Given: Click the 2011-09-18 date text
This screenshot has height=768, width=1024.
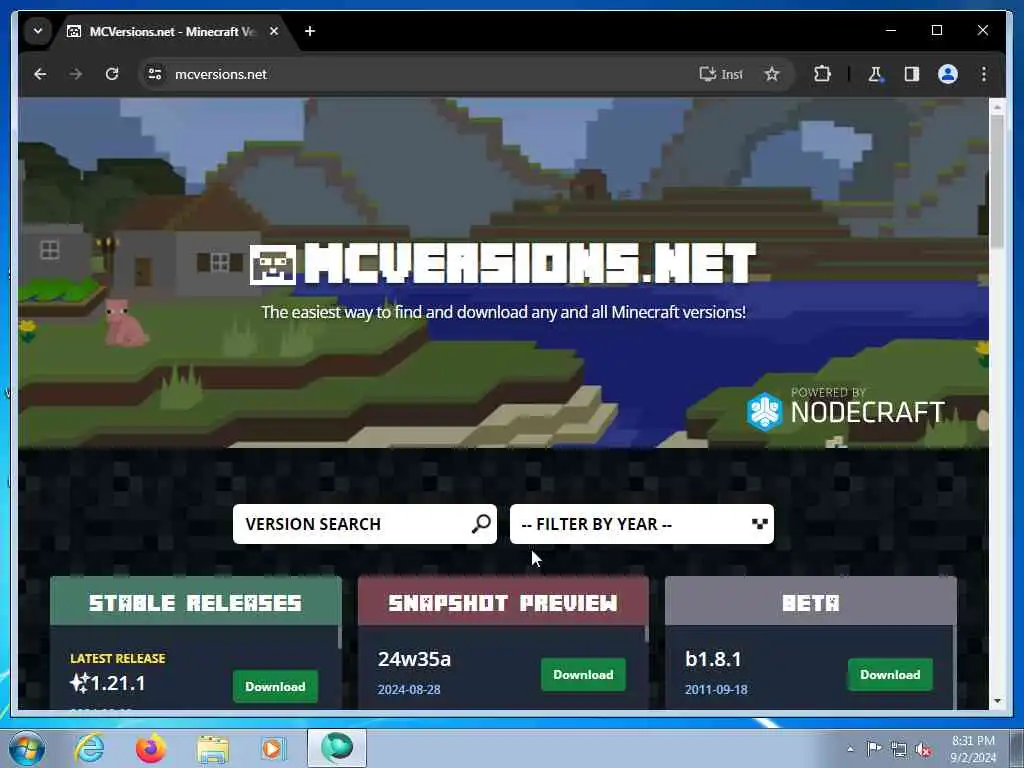Looking at the screenshot, I should (716, 690).
